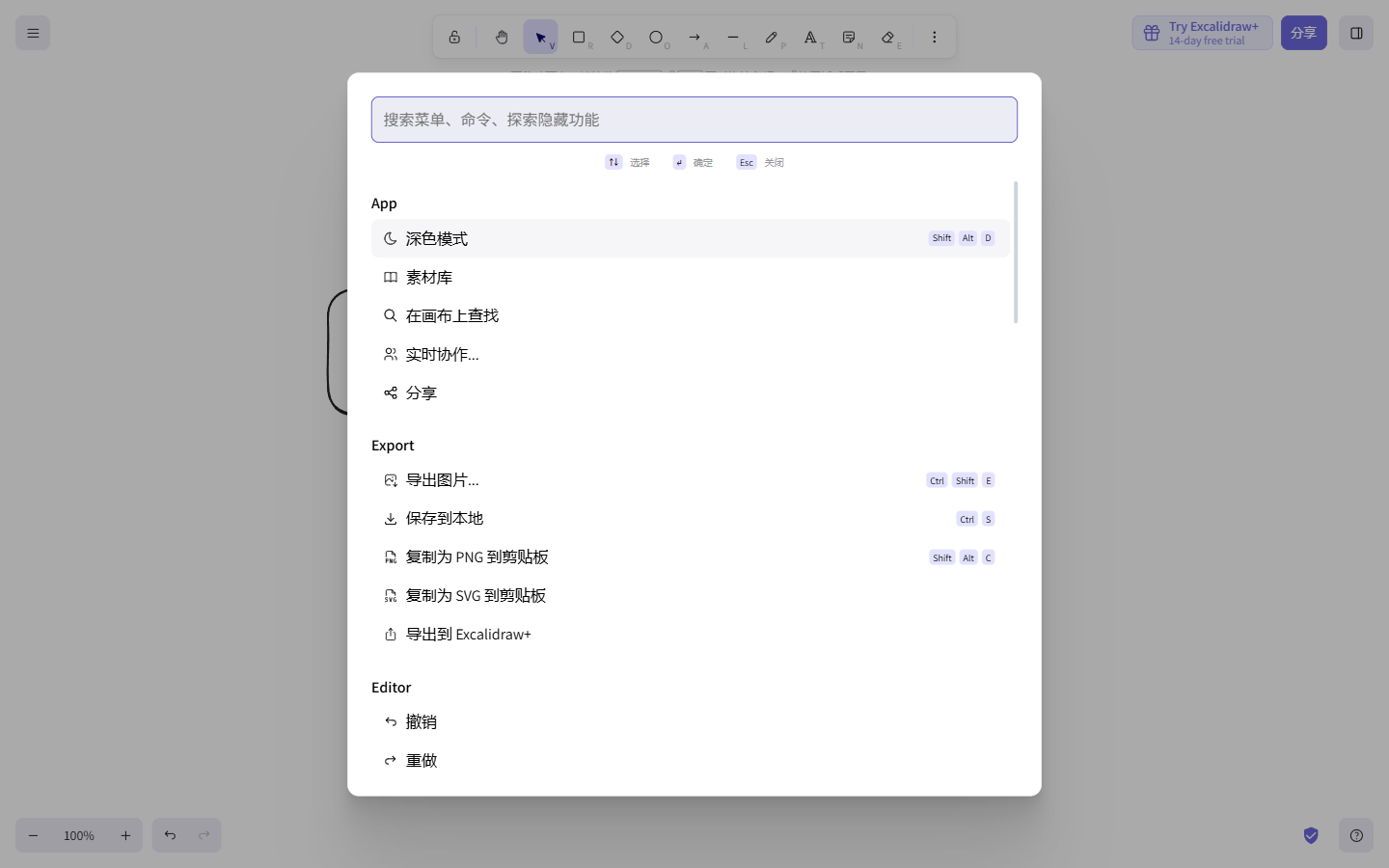Toggle the canvas lock tool
Viewport: 1389px width, 868px height.
pos(454,37)
